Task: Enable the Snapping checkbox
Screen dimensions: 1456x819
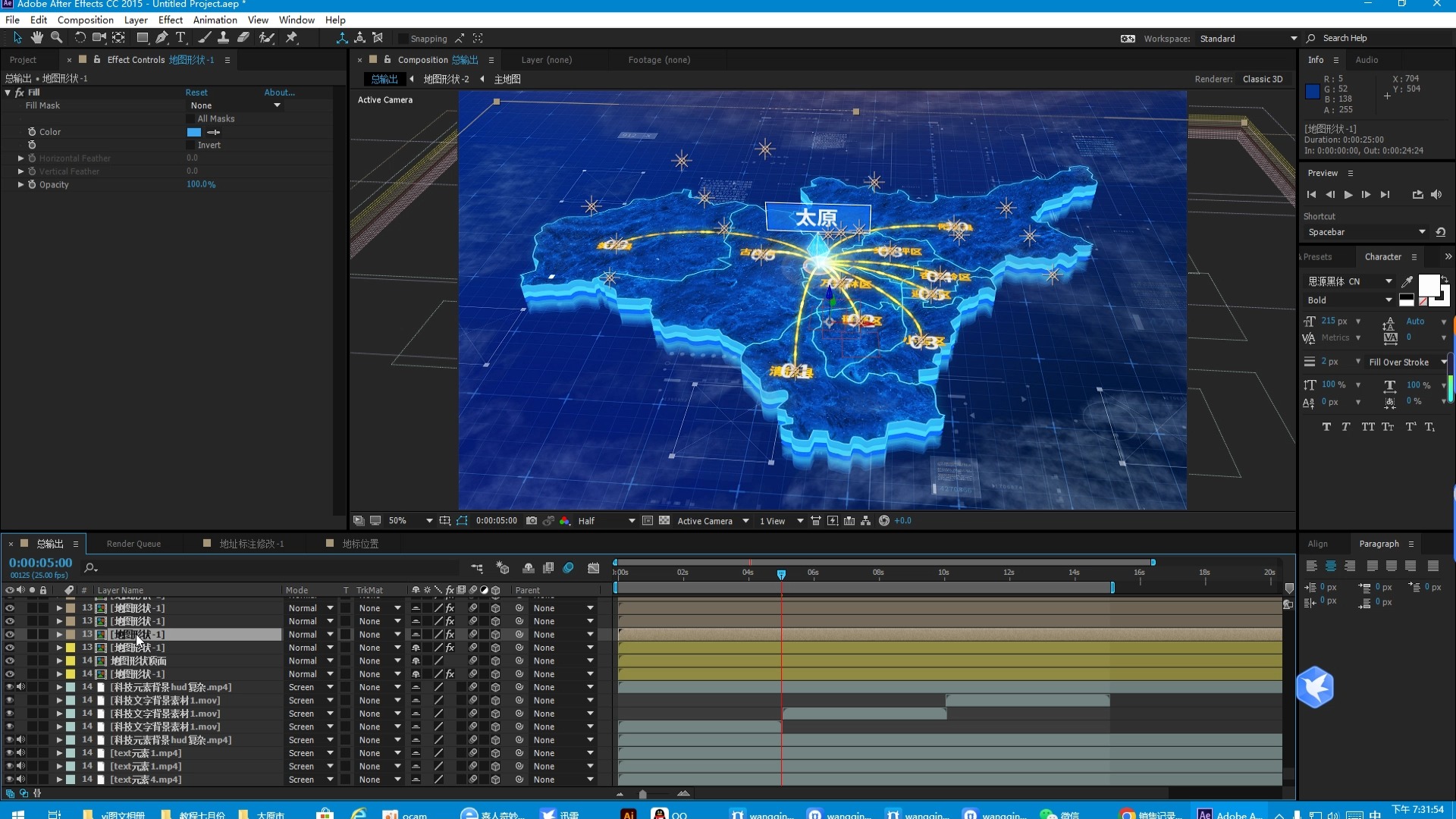Action: [403, 39]
